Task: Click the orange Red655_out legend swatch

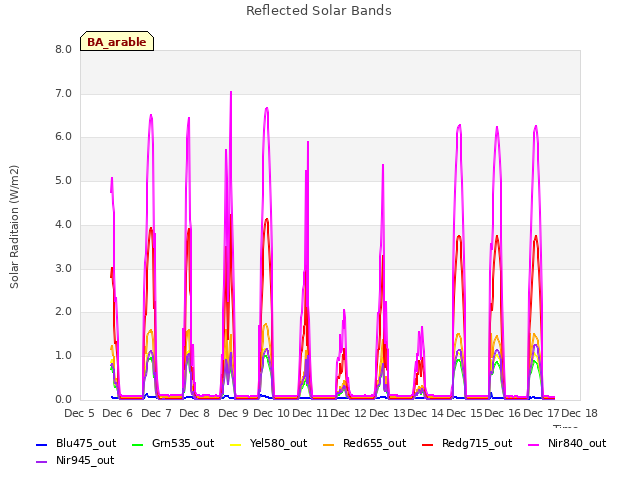Action: pos(329,444)
